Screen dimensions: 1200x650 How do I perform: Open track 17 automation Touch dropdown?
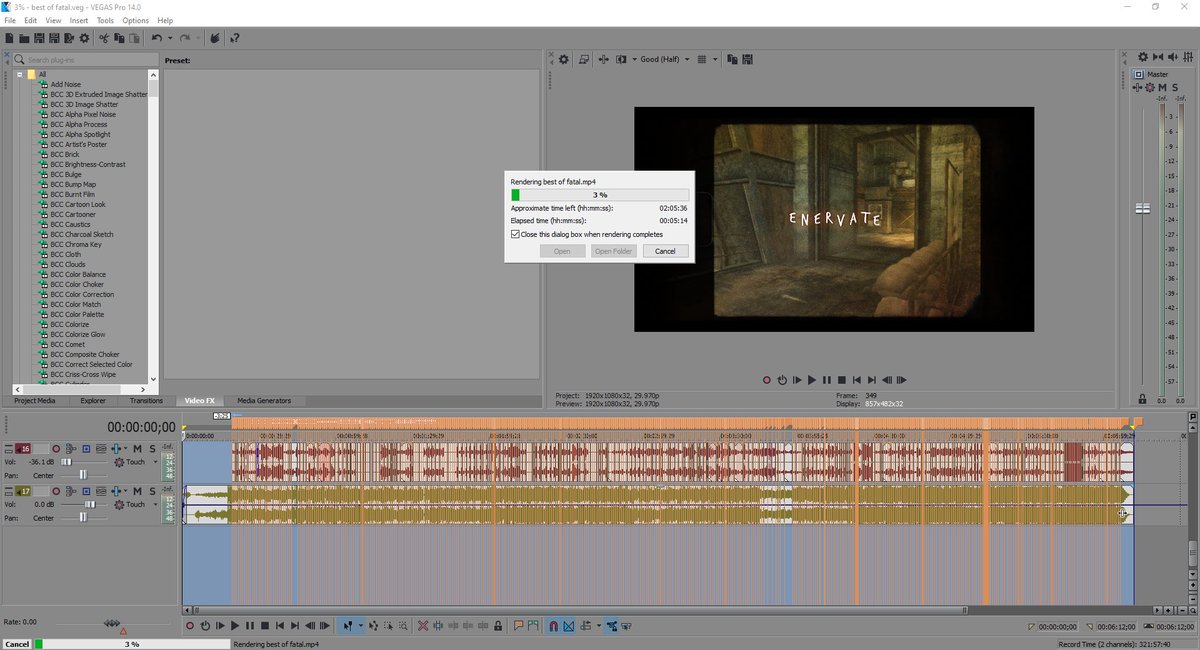(155, 505)
